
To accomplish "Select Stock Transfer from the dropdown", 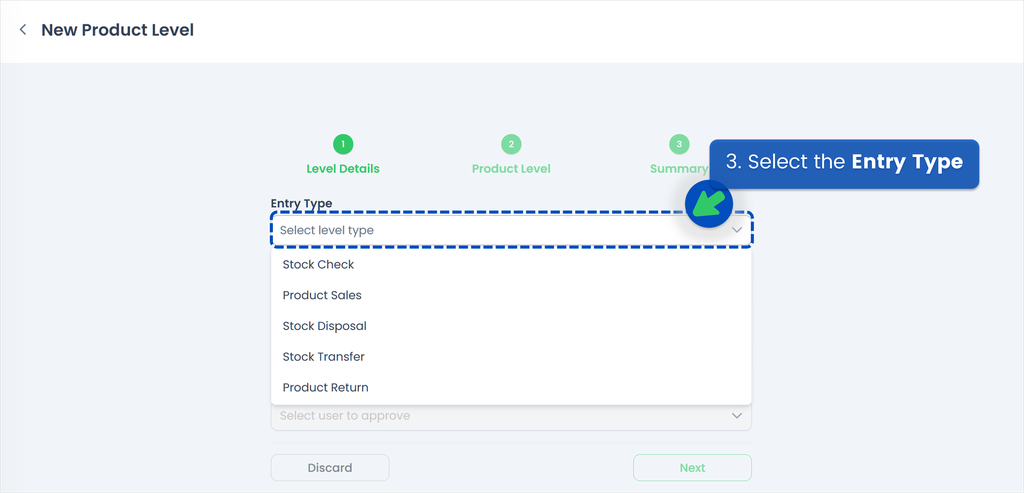I will (x=324, y=357).
